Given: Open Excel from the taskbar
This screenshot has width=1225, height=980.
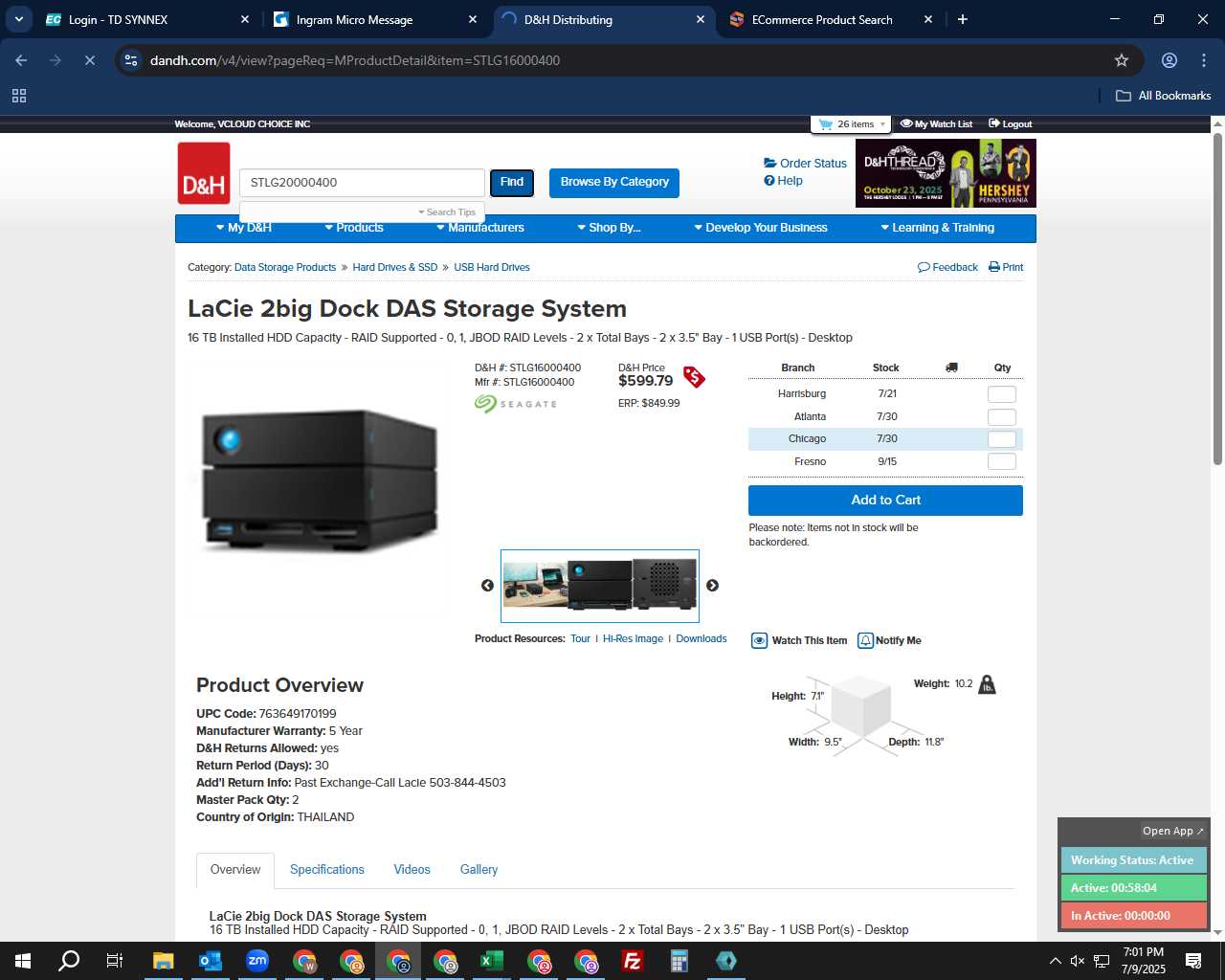Looking at the screenshot, I should tap(492, 961).
